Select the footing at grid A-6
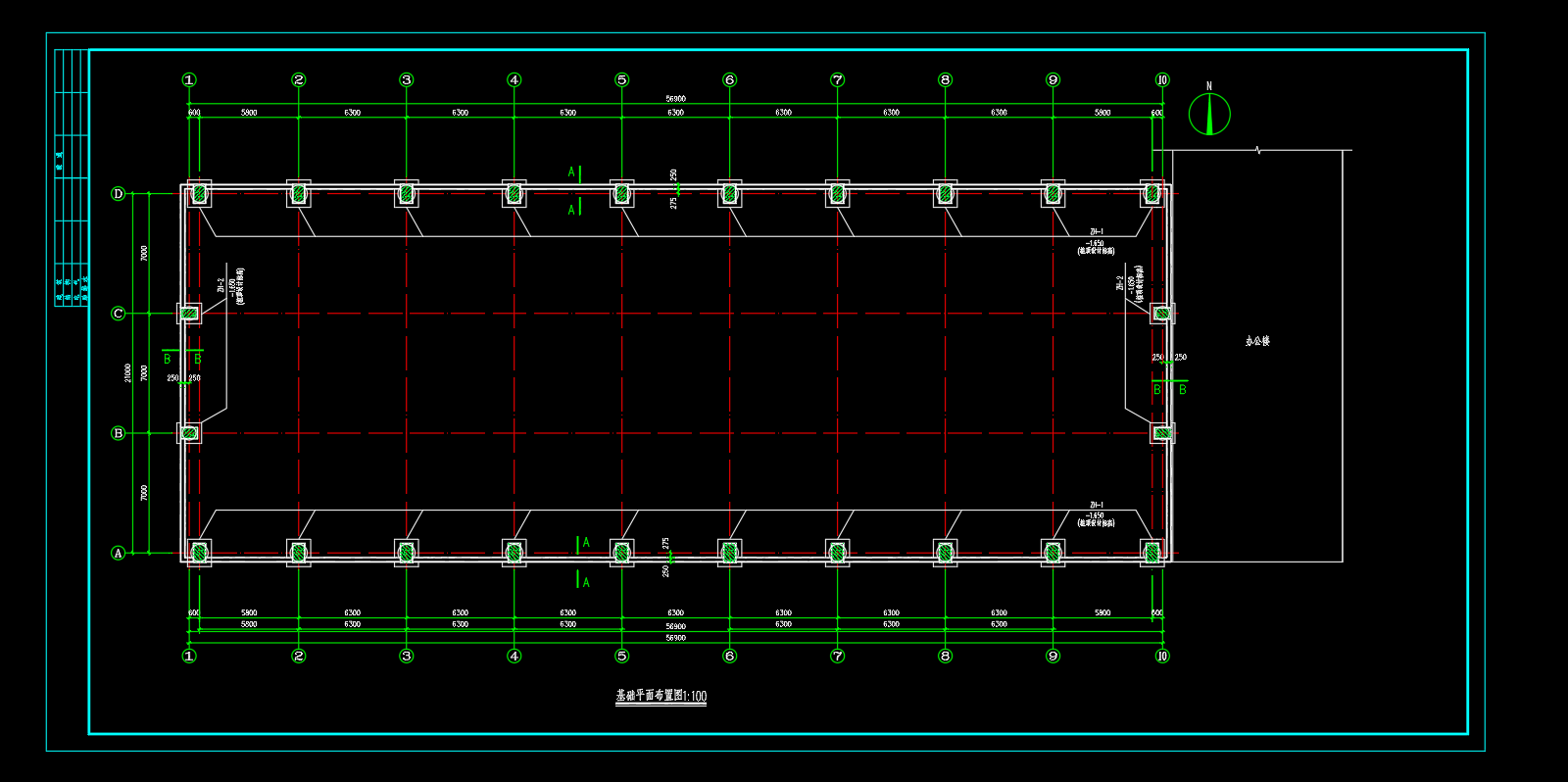Image resolution: width=1568 pixels, height=782 pixels. click(729, 553)
